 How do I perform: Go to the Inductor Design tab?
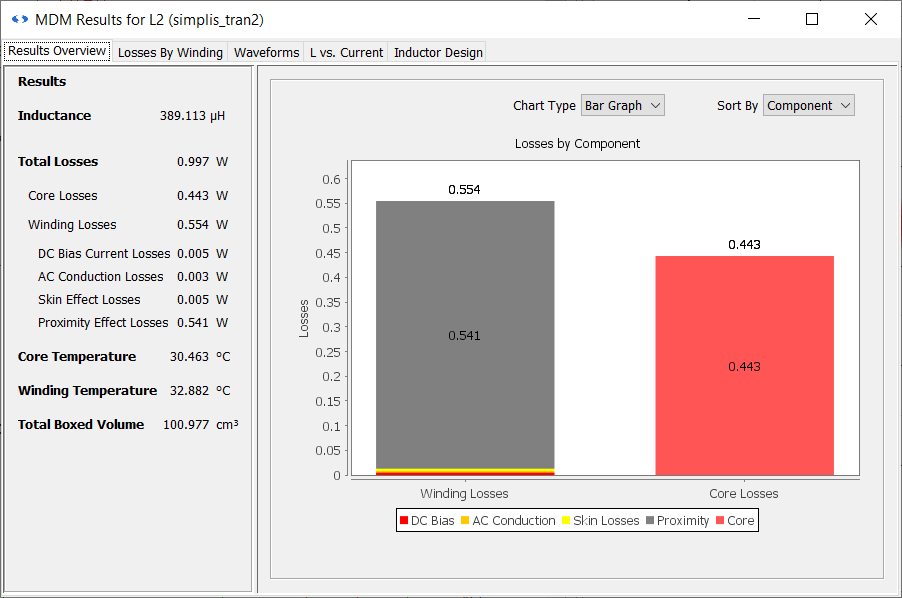click(438, 52)
